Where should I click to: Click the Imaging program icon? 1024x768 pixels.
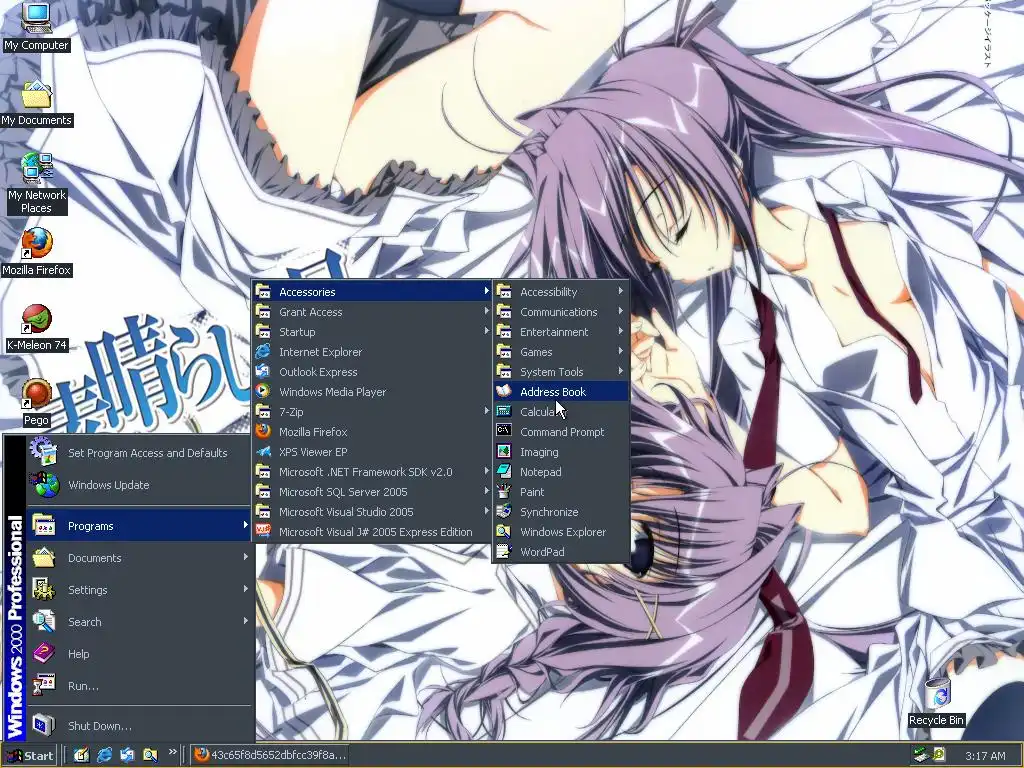coord(504,451)
